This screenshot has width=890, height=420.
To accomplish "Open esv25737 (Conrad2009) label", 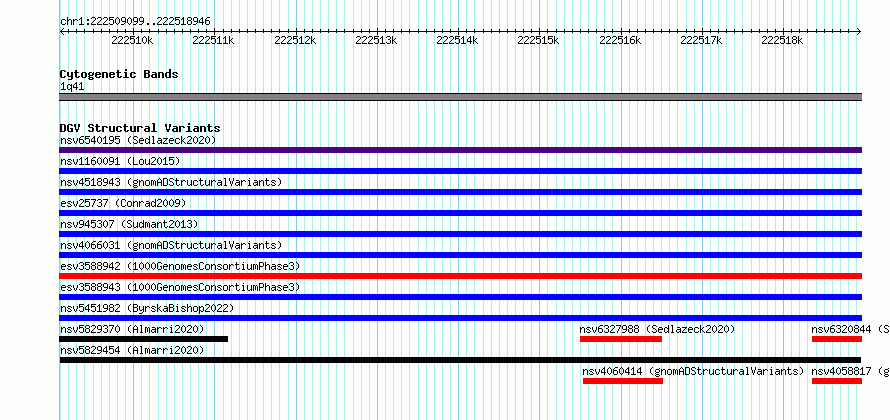I will tap(123, 203).
